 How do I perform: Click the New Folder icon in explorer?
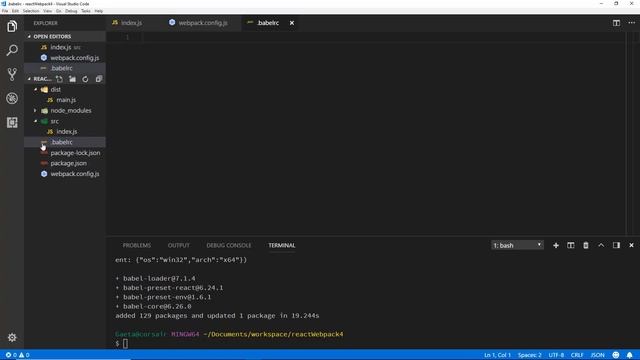[72, 79]
